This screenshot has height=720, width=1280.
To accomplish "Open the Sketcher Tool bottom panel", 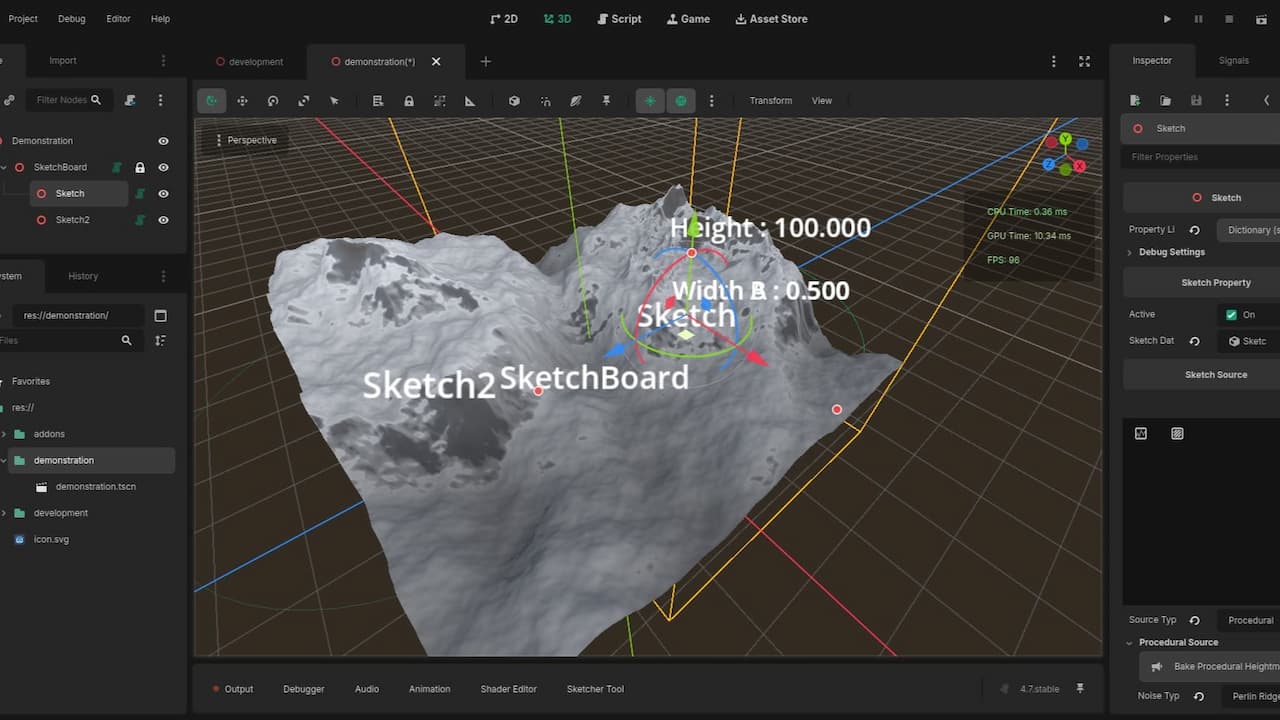I will pyautogui.click(x=595, y=689).
